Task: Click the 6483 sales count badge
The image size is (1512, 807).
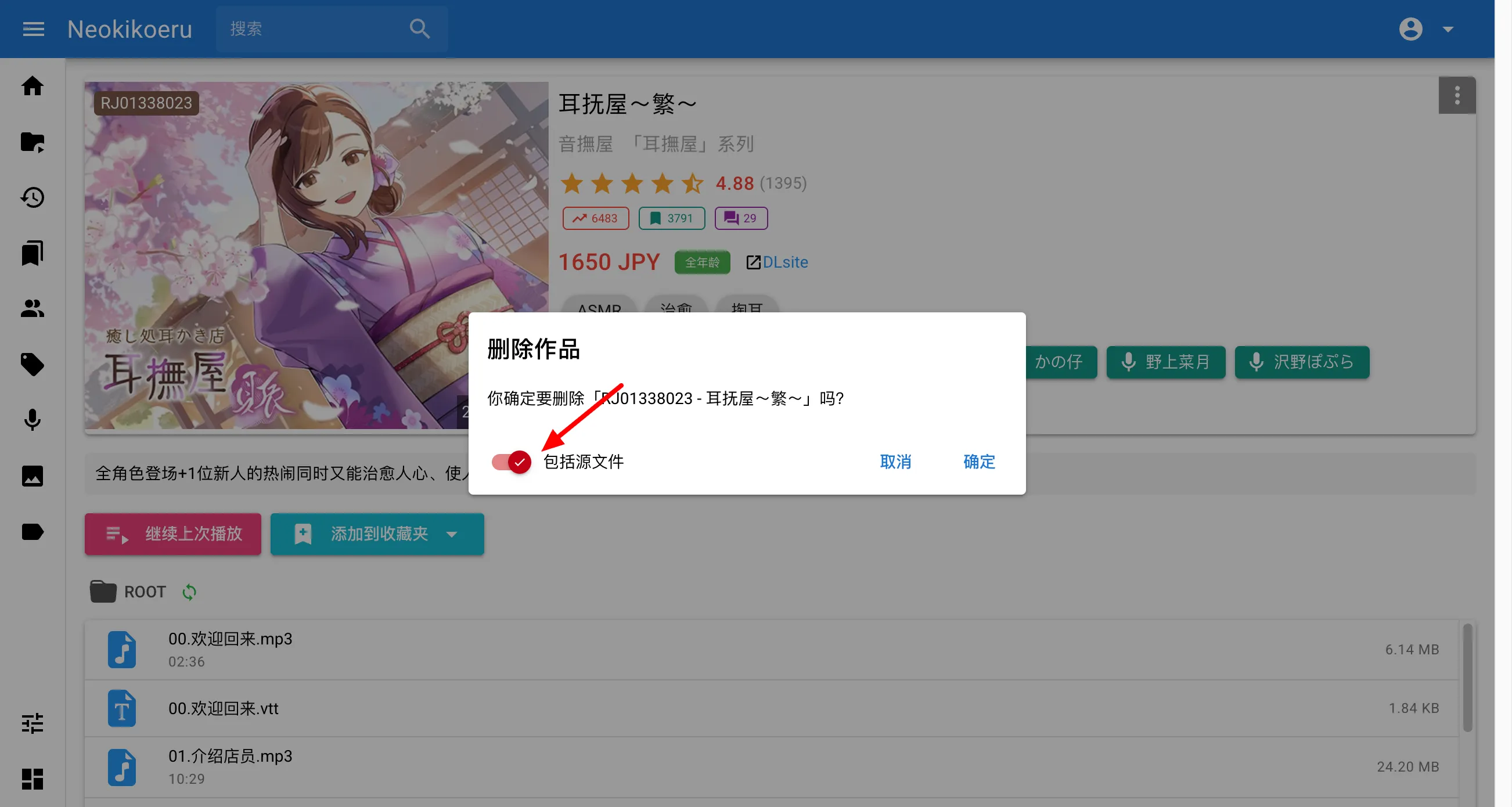Action: click(595, 218)
